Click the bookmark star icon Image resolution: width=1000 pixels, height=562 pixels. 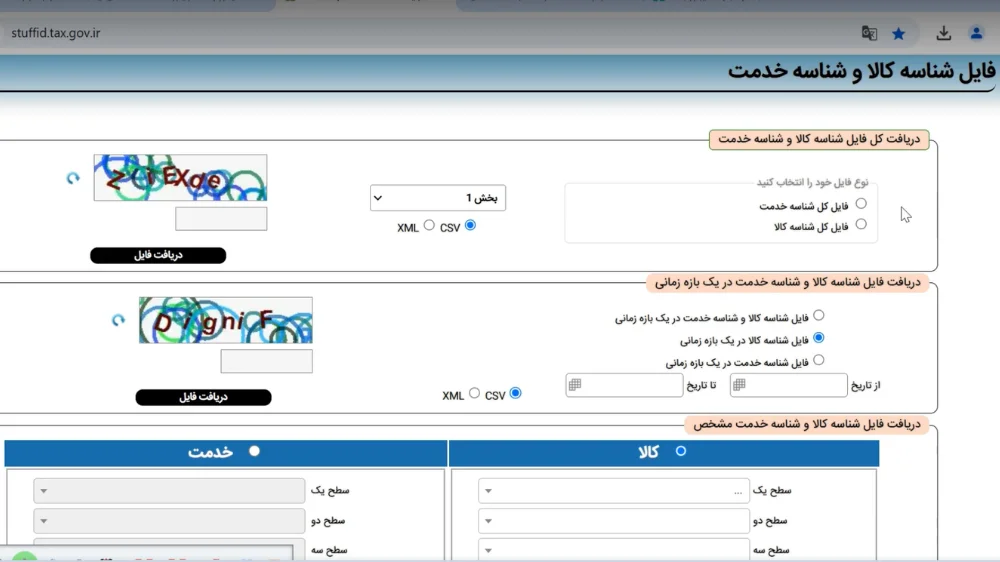pos(899,33)
